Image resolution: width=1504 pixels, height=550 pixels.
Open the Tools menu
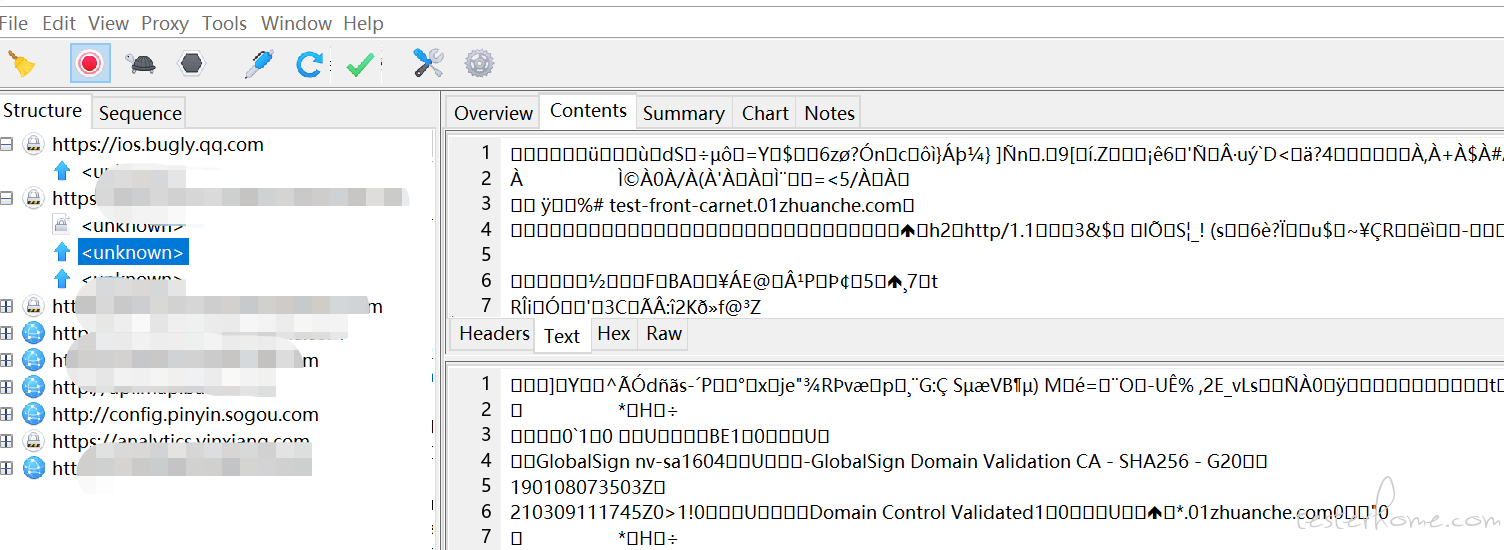pos(225,23)
